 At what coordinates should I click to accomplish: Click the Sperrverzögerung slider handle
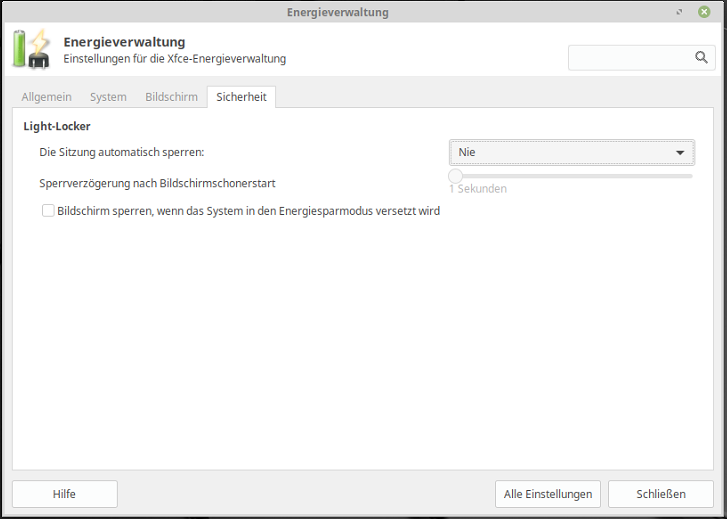[x=455, y=176]
